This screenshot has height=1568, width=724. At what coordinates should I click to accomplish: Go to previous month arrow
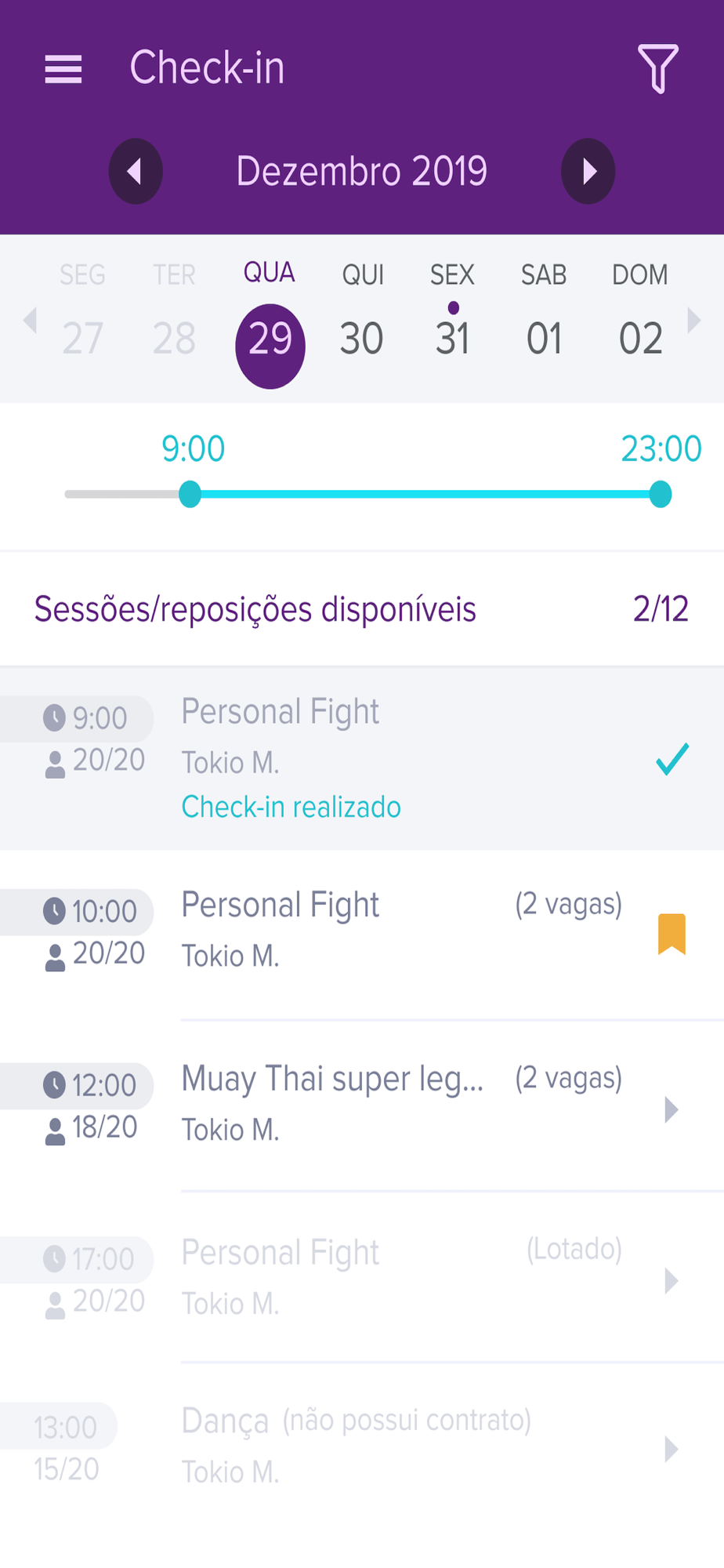coord(136,171)
